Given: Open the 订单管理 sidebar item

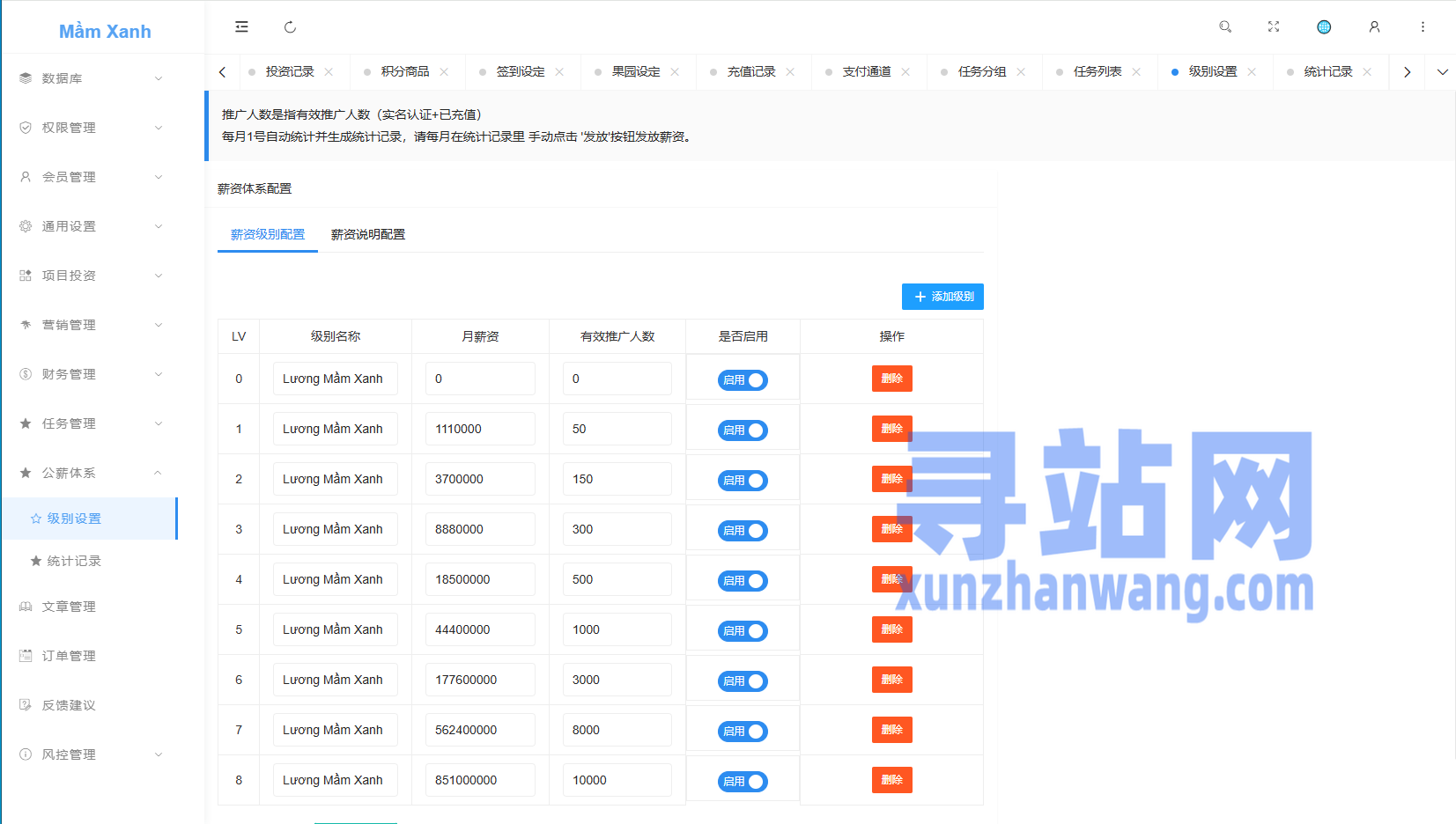Looking at the screenshot, I should [x=88, y=656].
